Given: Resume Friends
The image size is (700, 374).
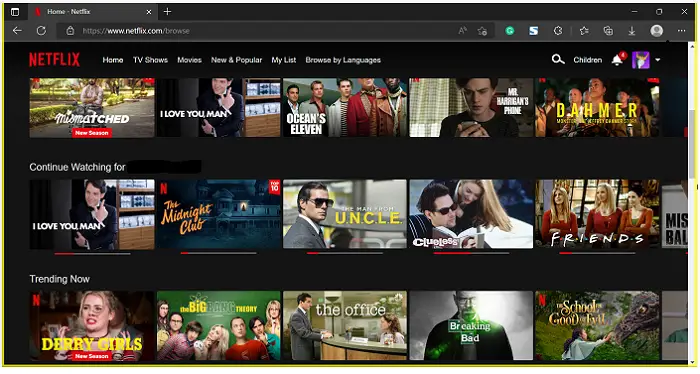Looking at the screenshot, I should pyautogui.click(x=597, y=214).
